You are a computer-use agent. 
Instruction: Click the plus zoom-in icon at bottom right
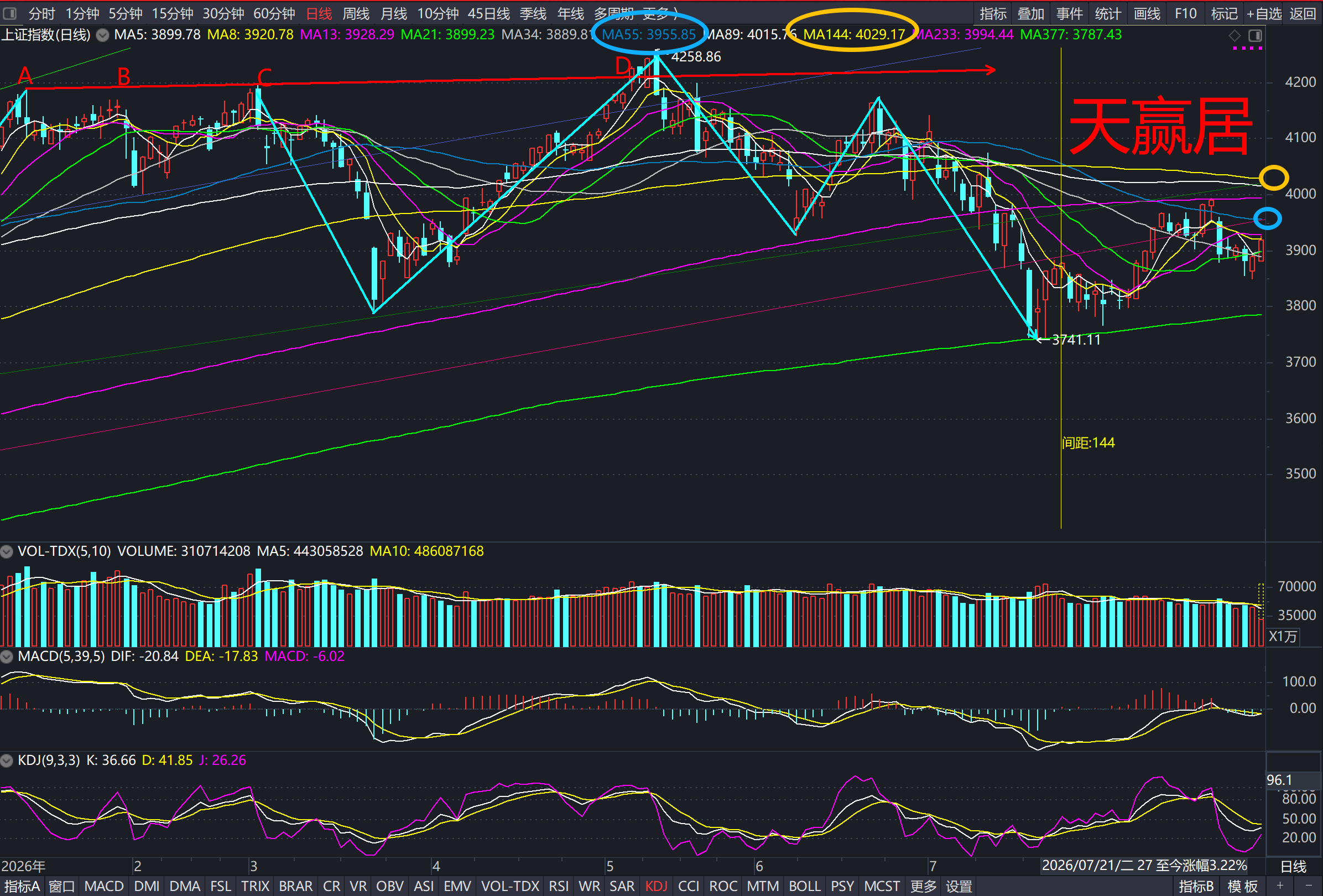point(1279,885)
